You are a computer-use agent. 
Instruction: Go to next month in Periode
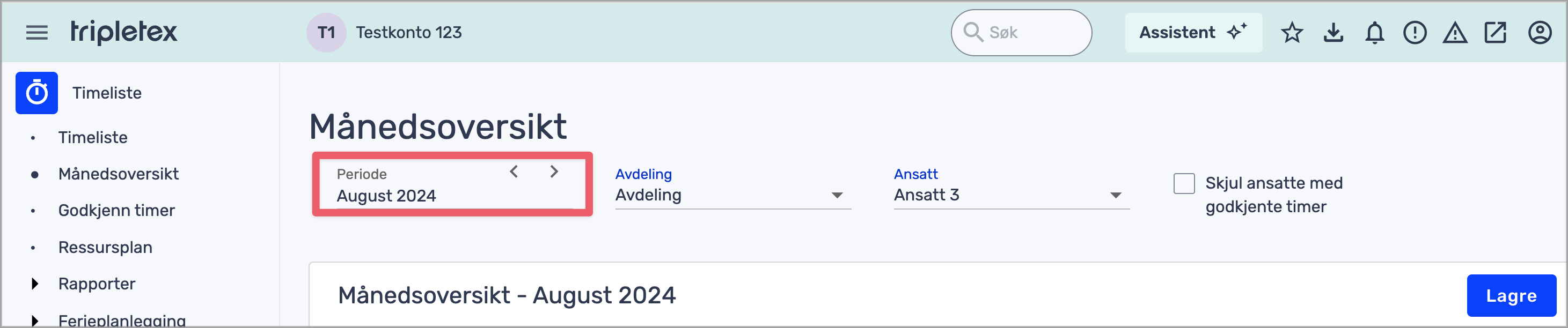pyautogui.click(x=554, y=172)
